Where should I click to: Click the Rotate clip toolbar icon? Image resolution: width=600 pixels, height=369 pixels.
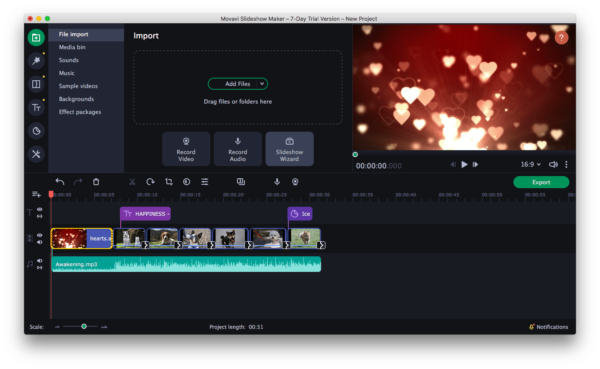coord(150,182)
